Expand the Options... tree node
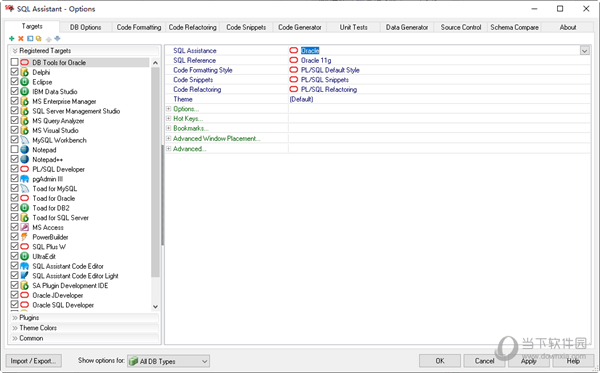600x373 pixels. [x=168, y=109]
